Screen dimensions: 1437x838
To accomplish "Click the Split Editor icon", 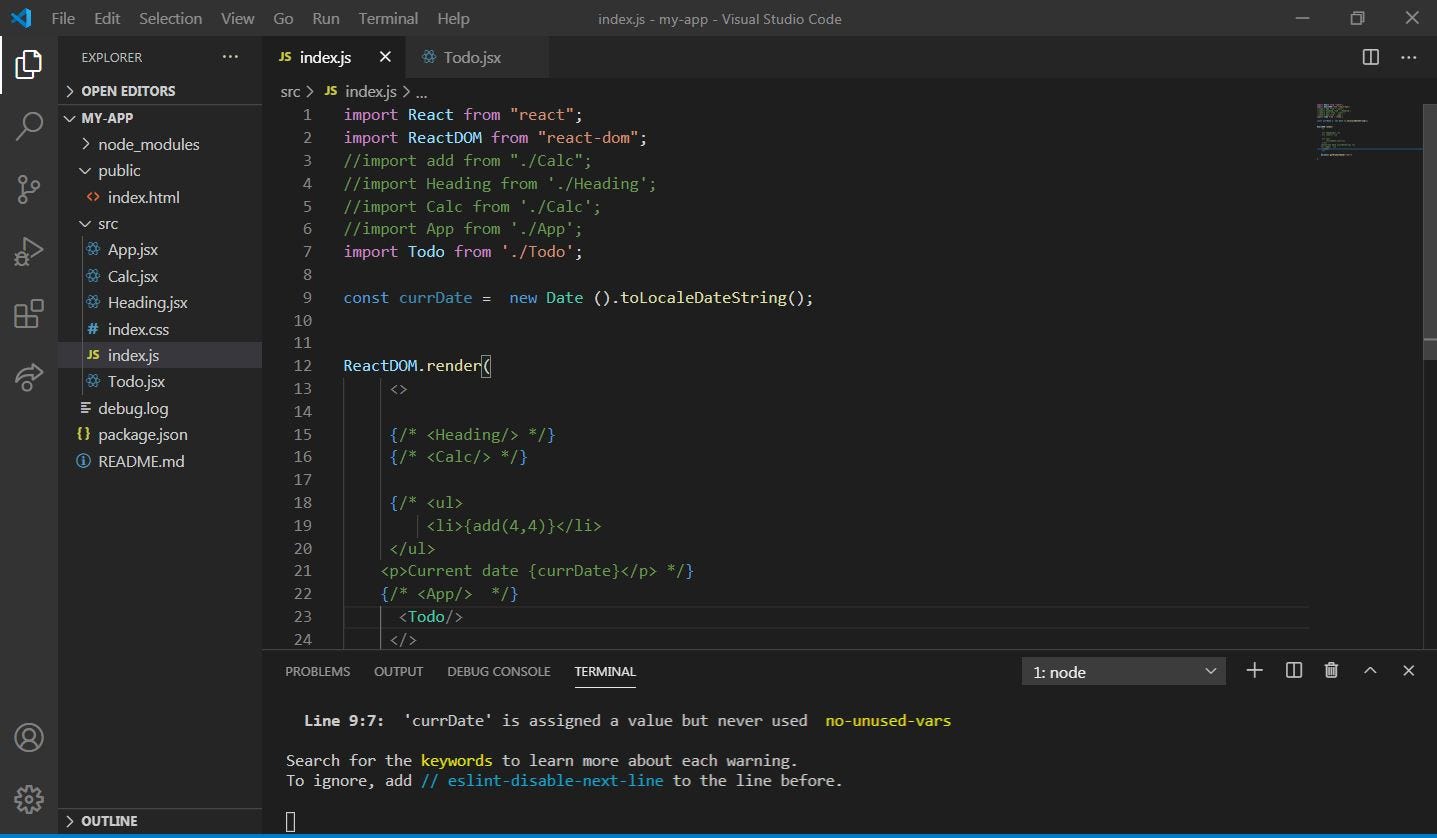I will pyautogui.click(x=1369, y=57).
